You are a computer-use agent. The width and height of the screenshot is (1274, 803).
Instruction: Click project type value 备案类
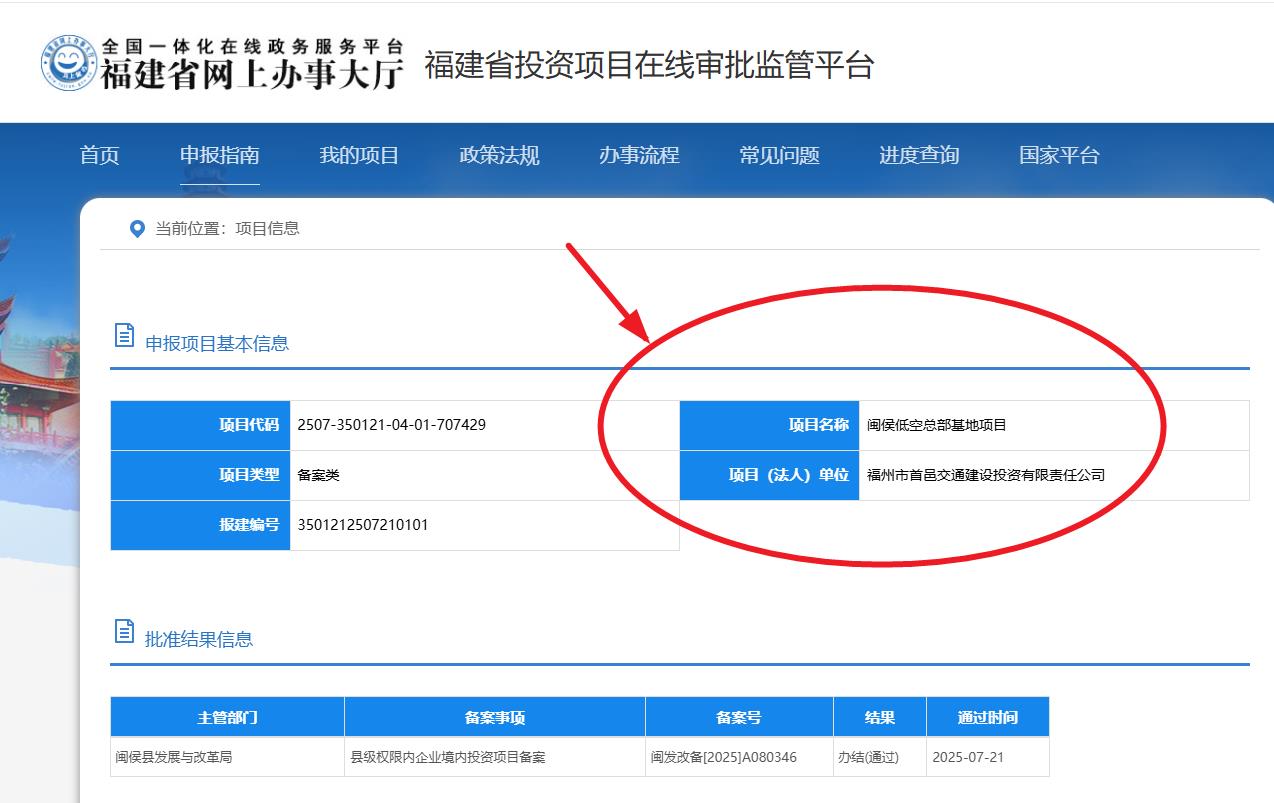coord(319,475)
